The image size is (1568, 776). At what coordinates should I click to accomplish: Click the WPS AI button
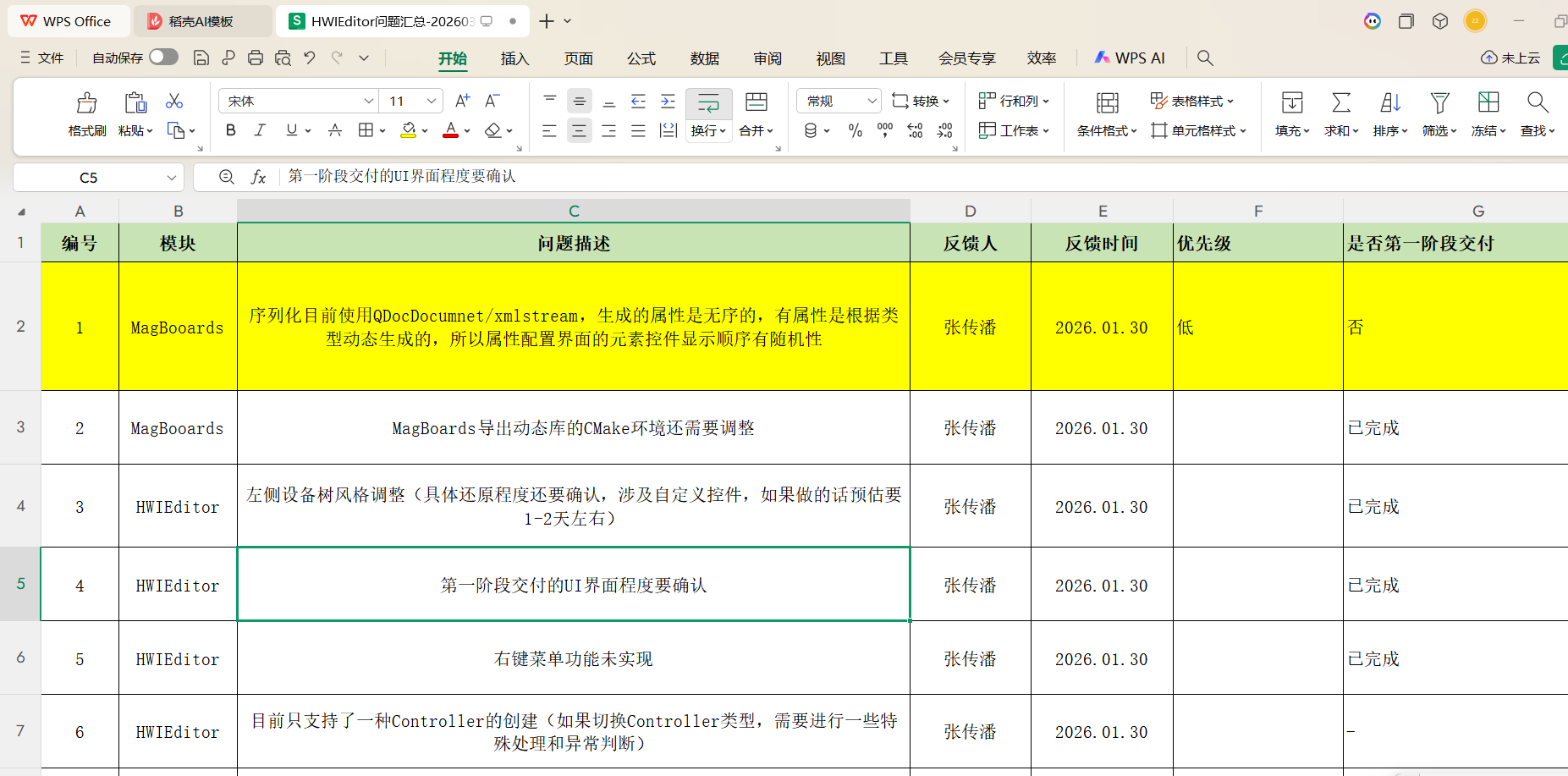1130,58
